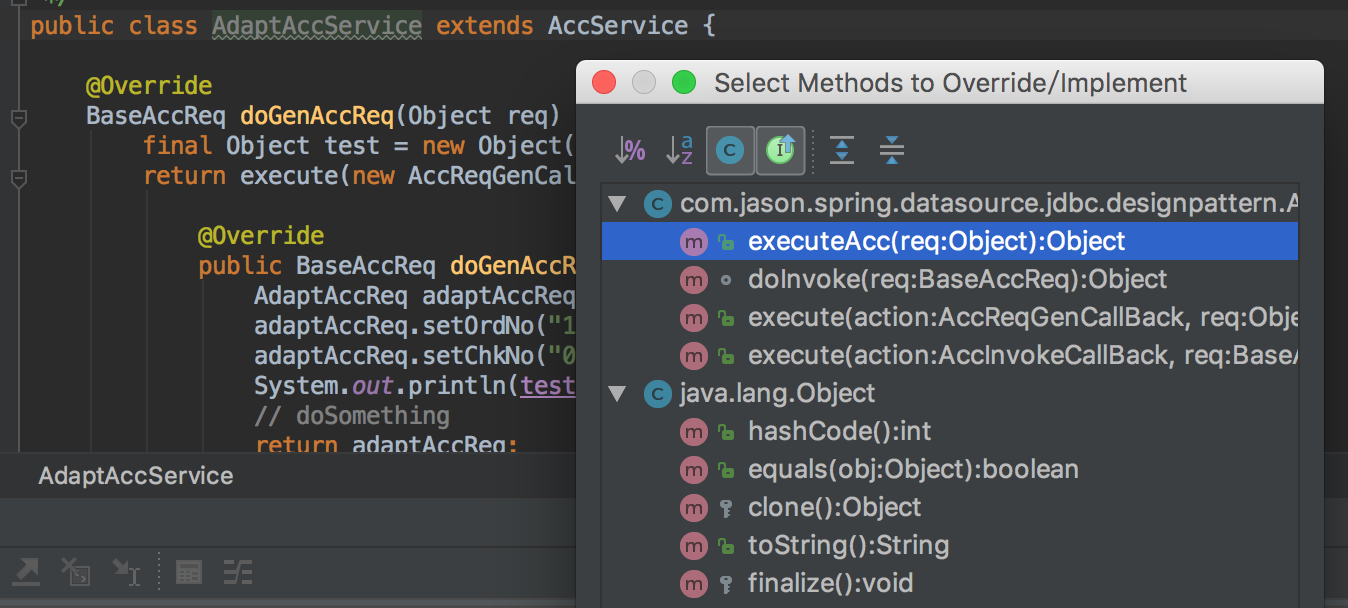Expand all nodes in method tree

click(843, 151)
